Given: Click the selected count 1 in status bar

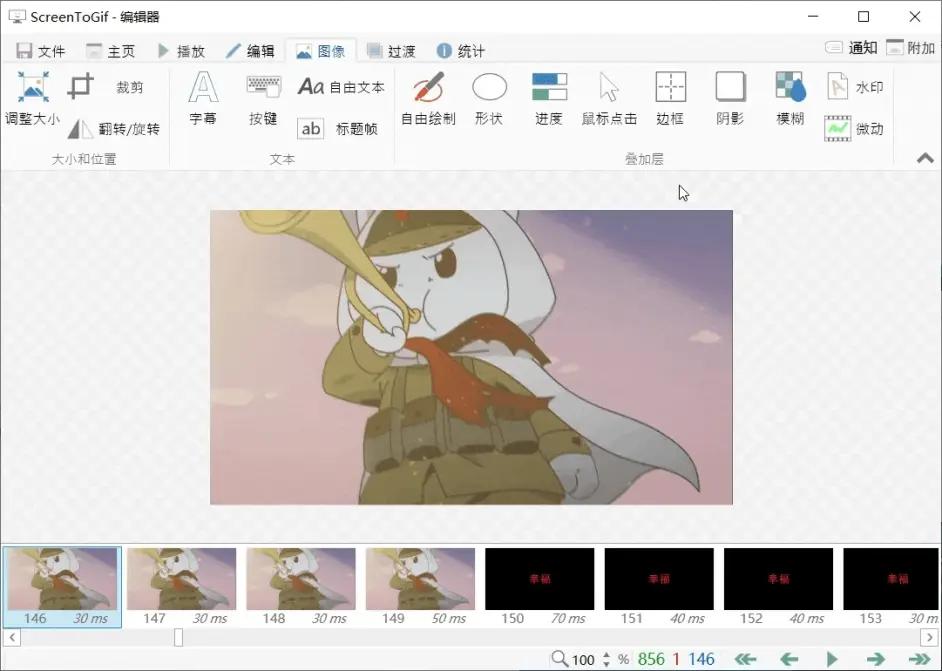Looking at the screenshot, I should pos(676,659).
